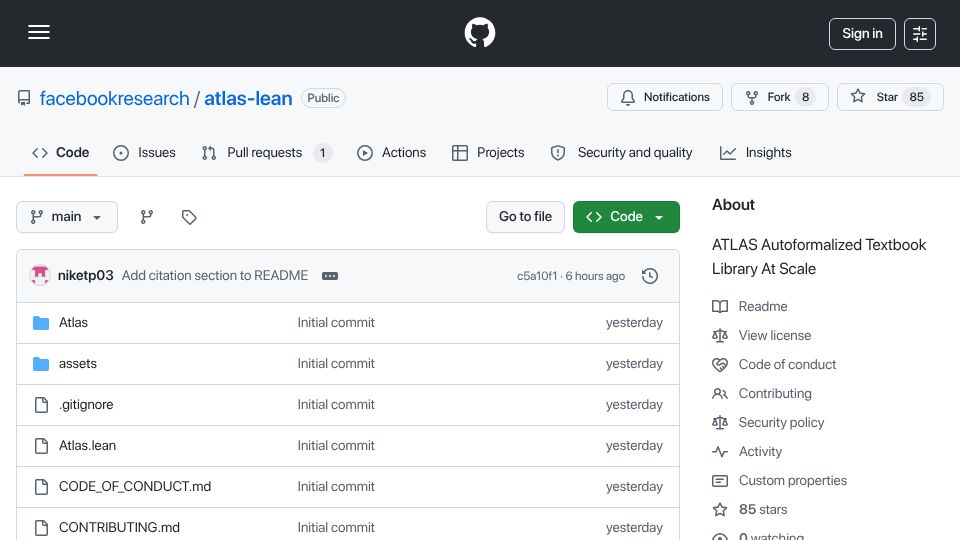Click the Notifications bell button
The image size is (960, 540).
point(665,97)
